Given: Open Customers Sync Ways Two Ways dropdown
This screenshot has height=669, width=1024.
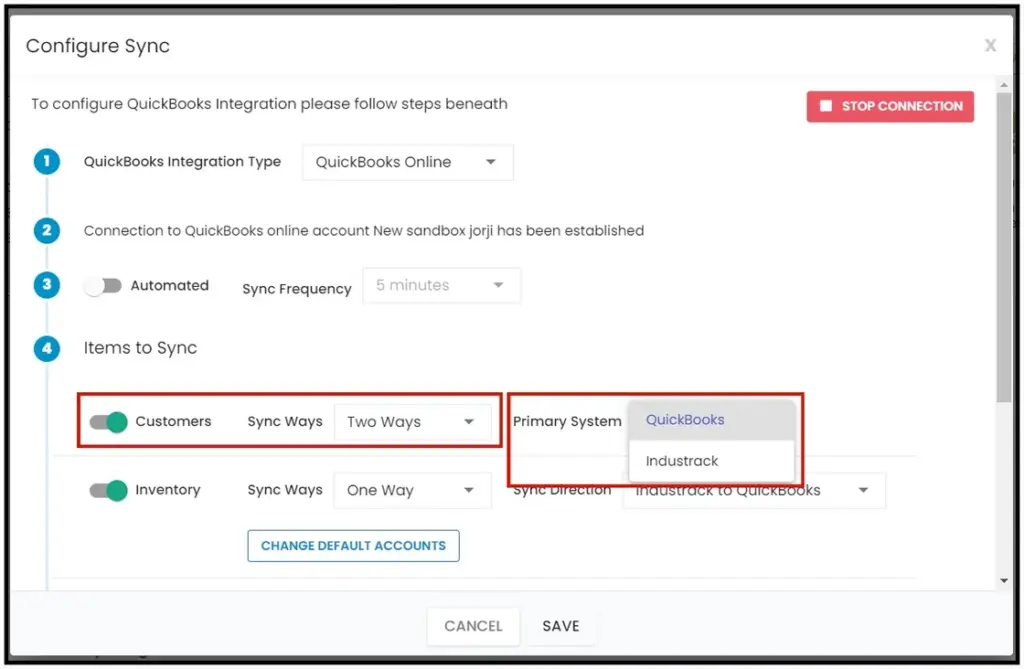Looking at the screenshot, I should 412,422.
